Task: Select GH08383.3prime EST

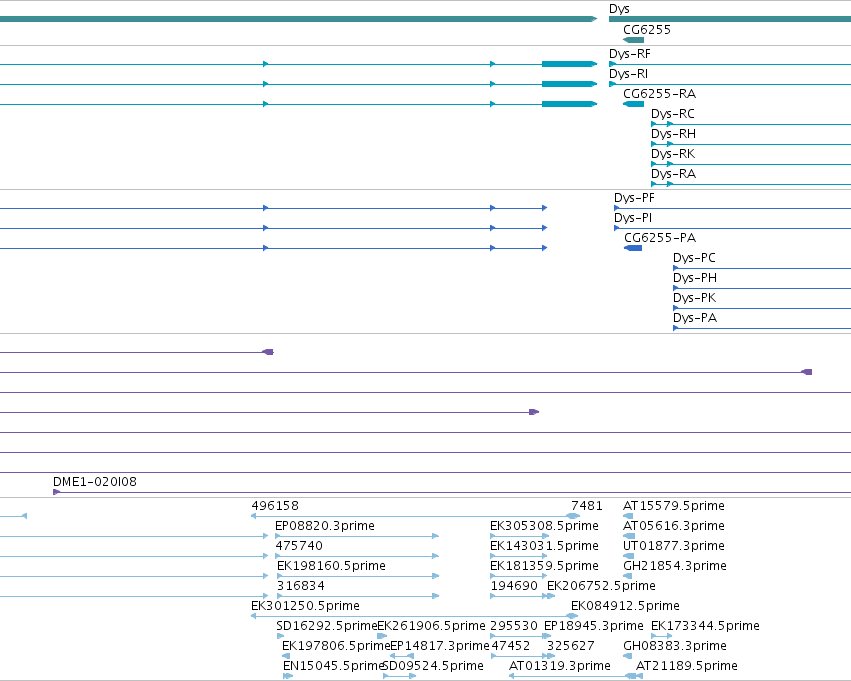Action: click(x=675, y=646)
